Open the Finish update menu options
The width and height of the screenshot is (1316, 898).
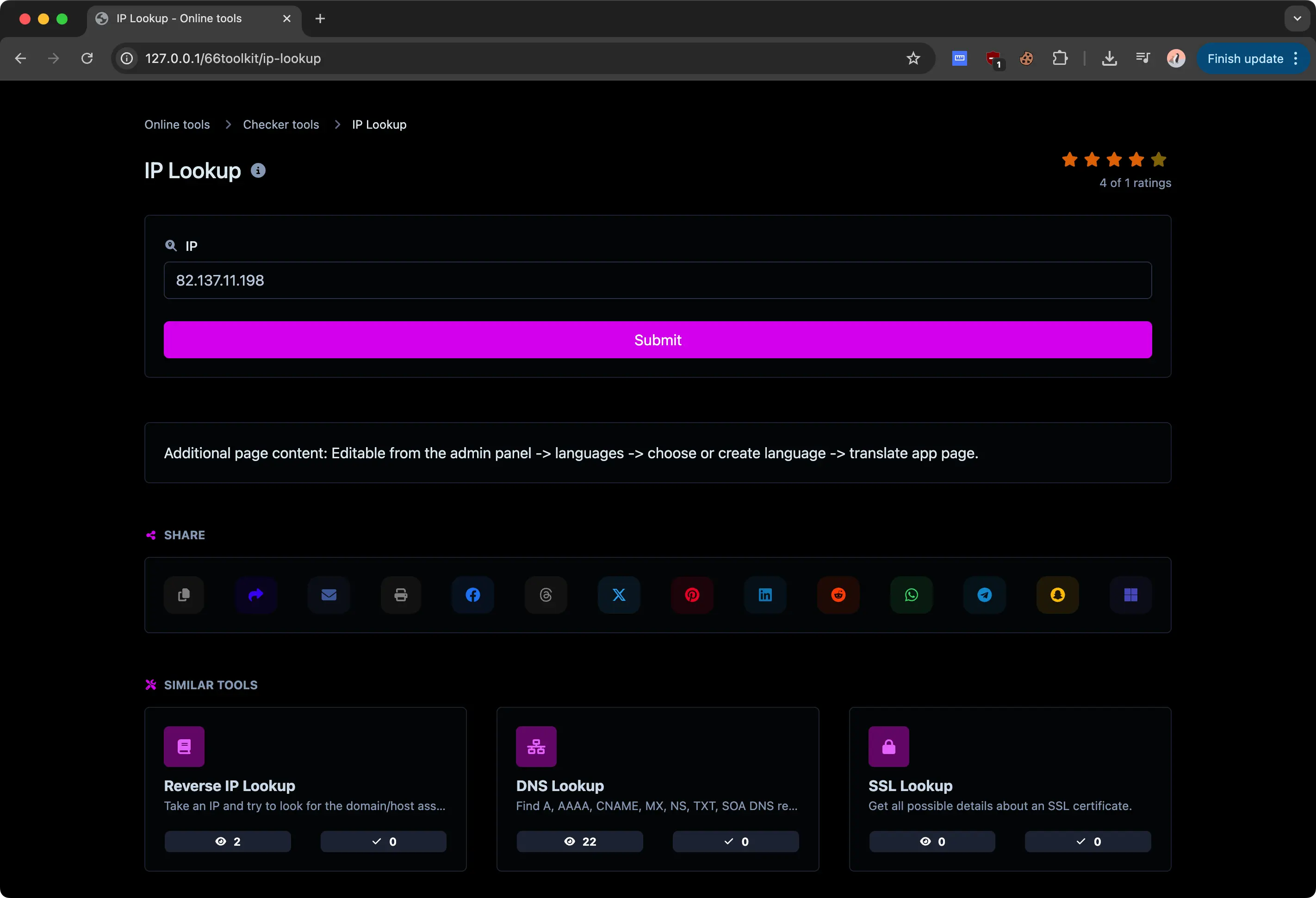click(x=1296, y=58)
